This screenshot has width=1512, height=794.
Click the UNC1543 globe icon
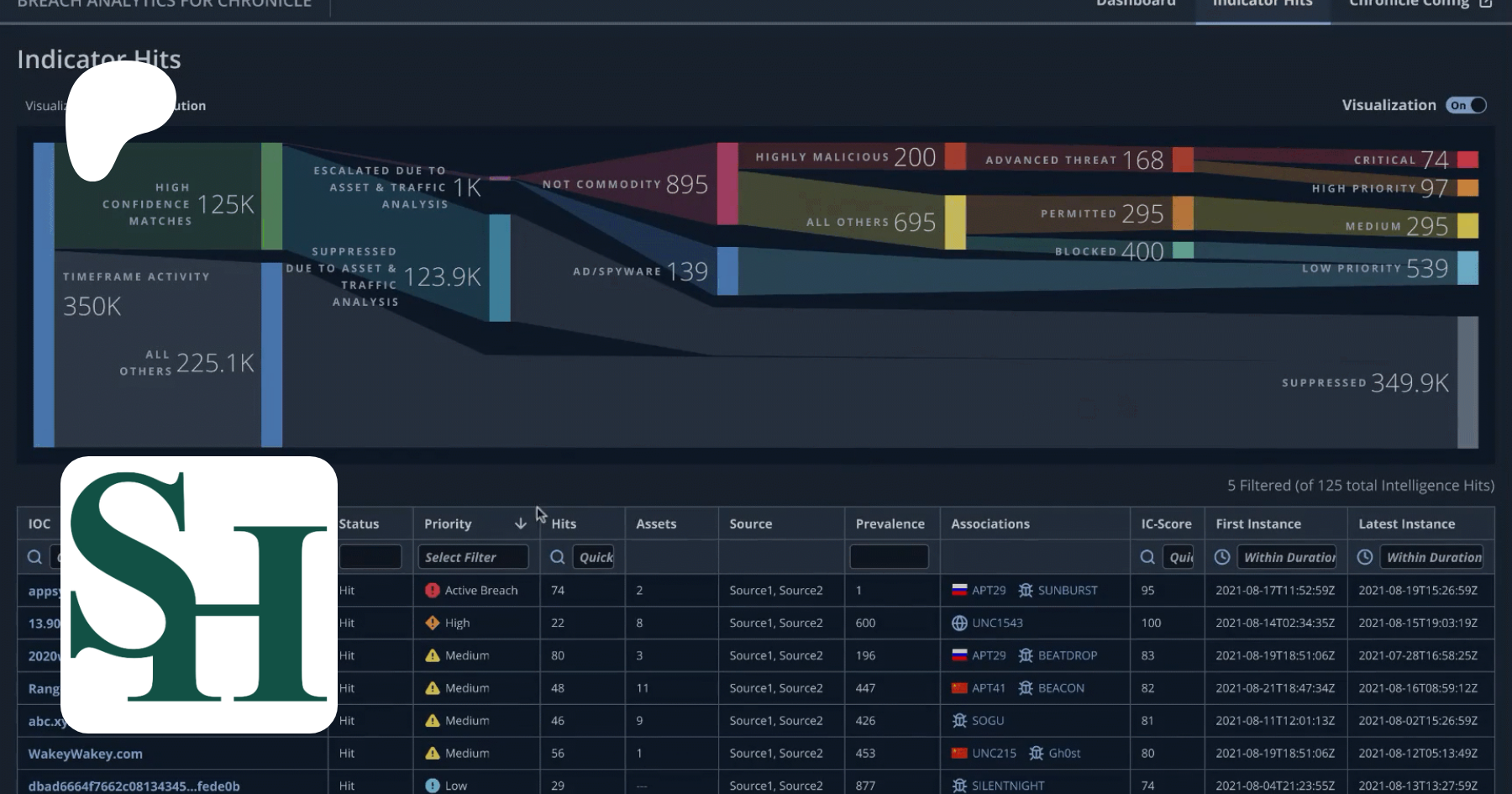coord(959,623)
